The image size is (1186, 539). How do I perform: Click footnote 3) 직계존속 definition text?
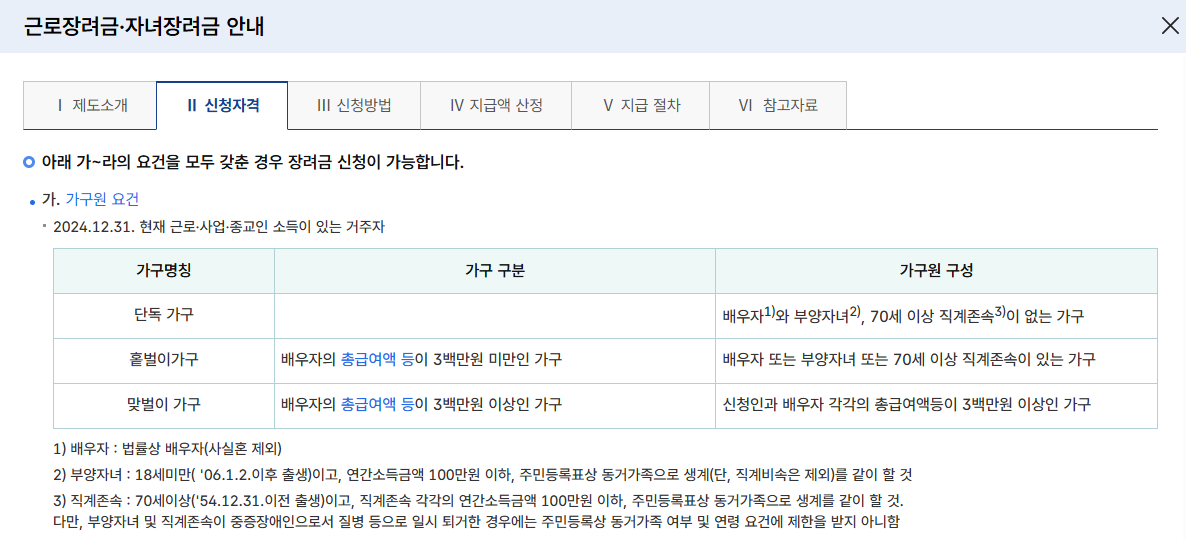pyautogui.click(x=479, y=501)
